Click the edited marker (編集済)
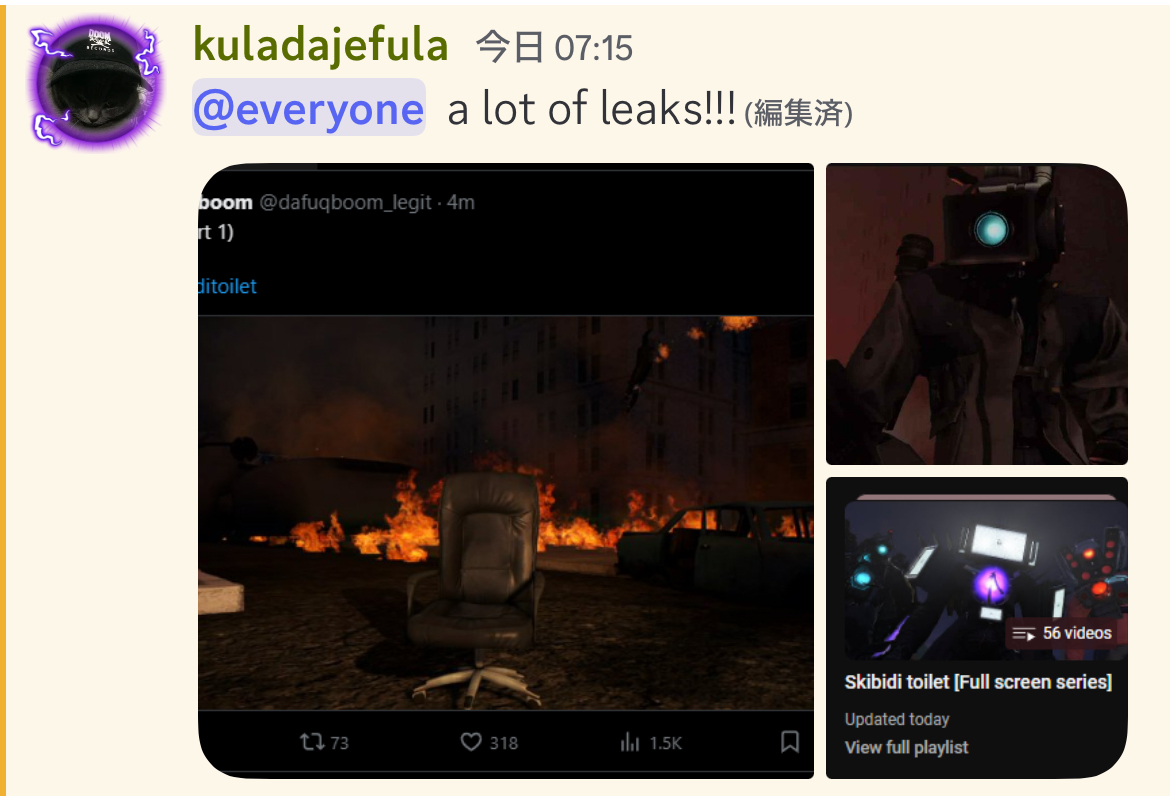1170x796 pixels. point(798,113)
